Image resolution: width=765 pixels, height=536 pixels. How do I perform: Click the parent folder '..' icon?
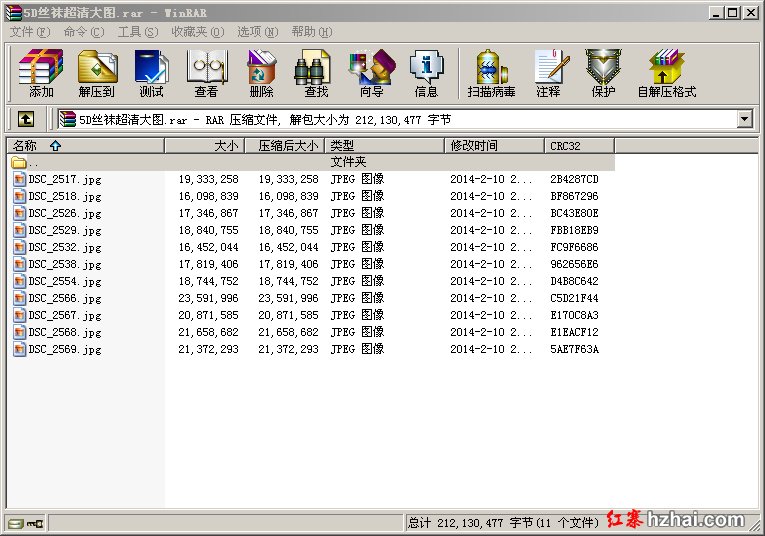click(19, 162)
